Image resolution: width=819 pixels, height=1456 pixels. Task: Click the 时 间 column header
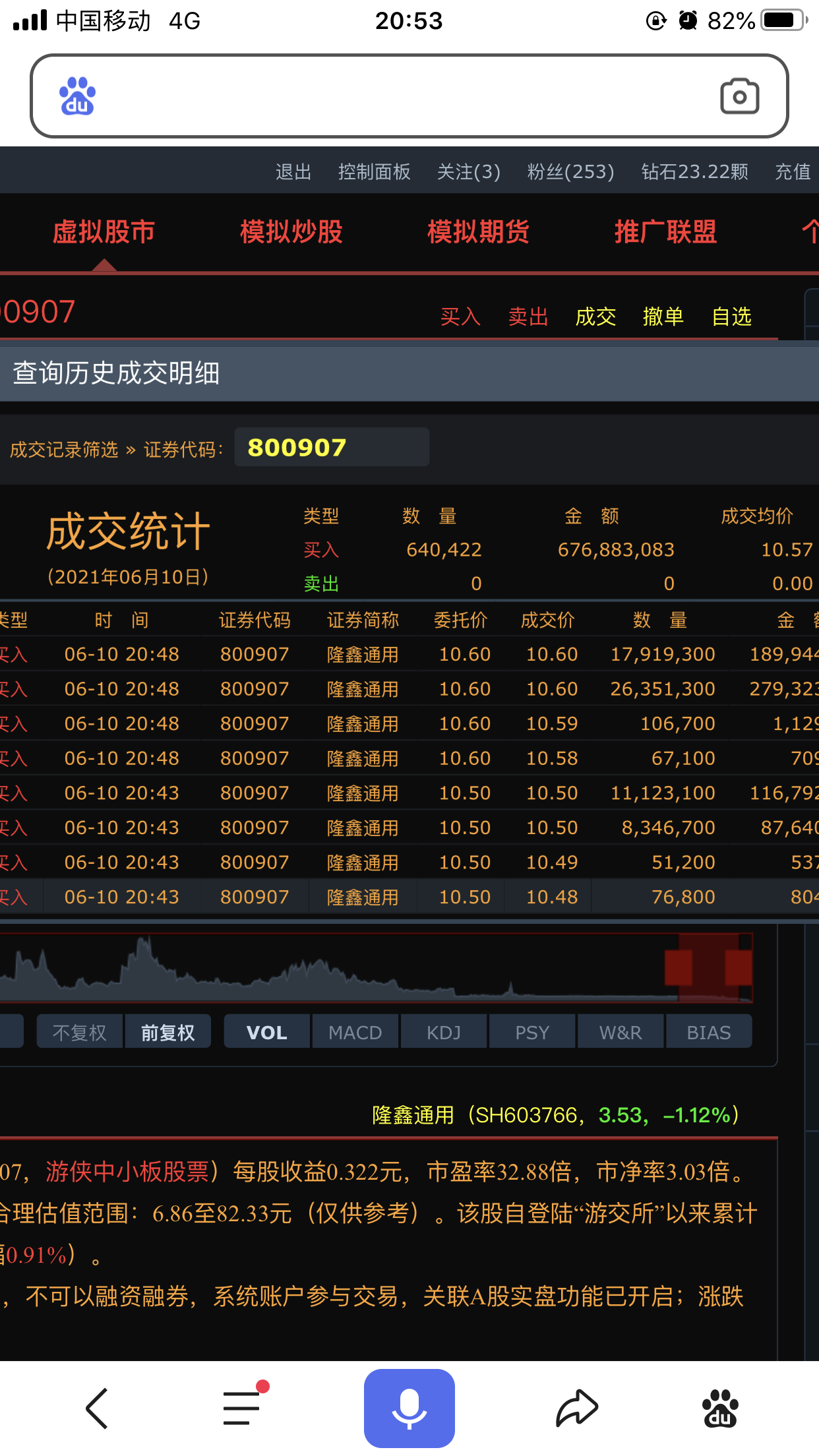(122, 620)
